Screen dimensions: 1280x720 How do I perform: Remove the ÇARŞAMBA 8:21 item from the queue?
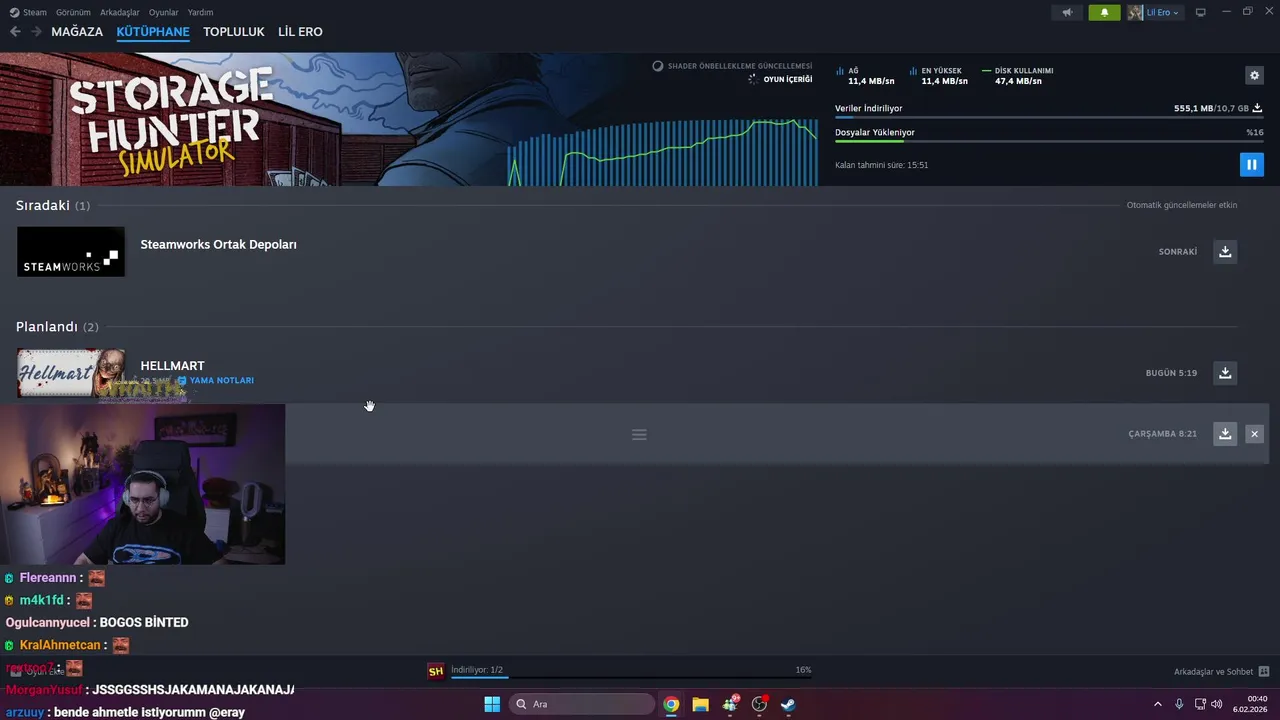(1254, 434)
